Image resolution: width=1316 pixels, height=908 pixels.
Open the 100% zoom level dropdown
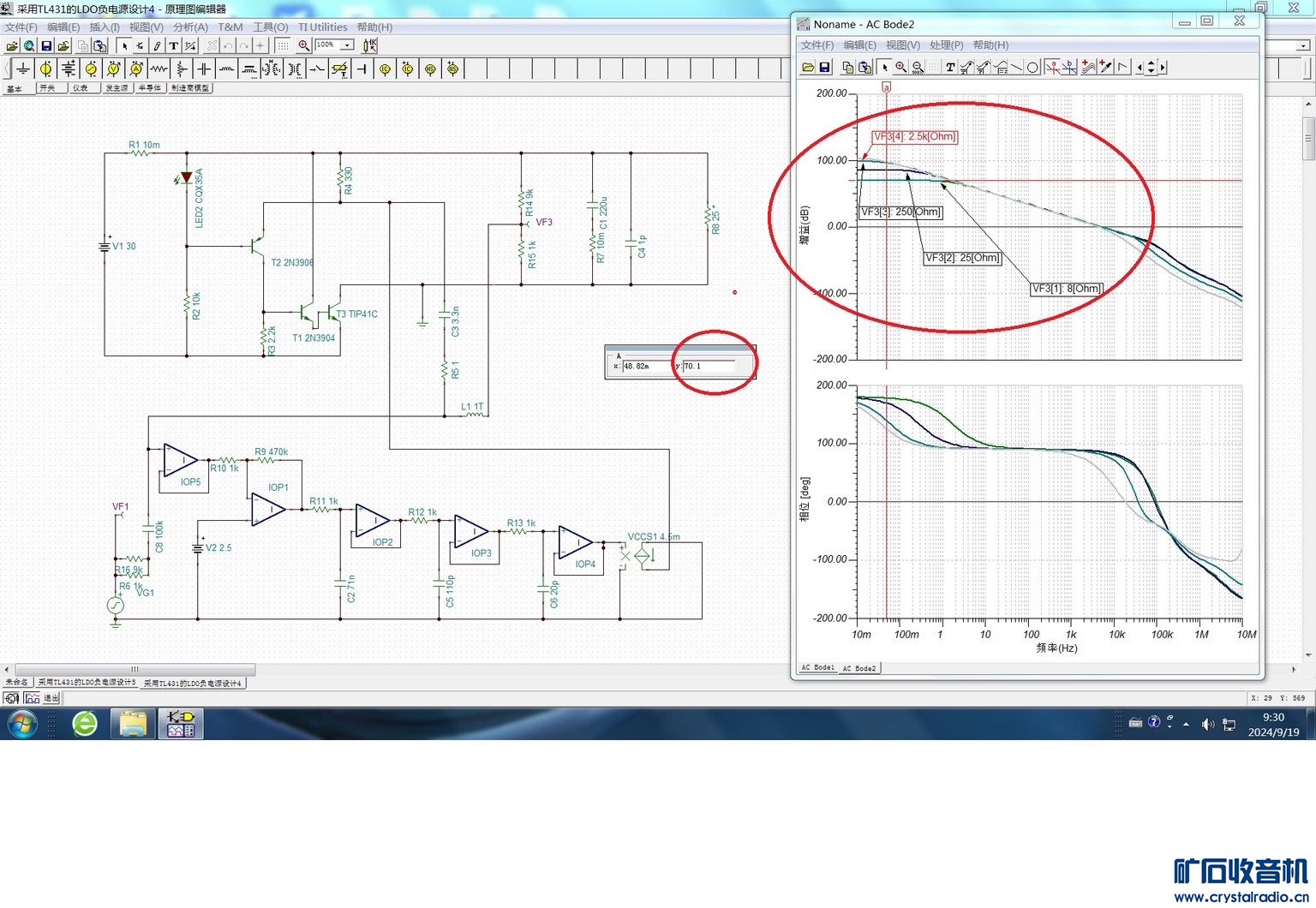347,45
